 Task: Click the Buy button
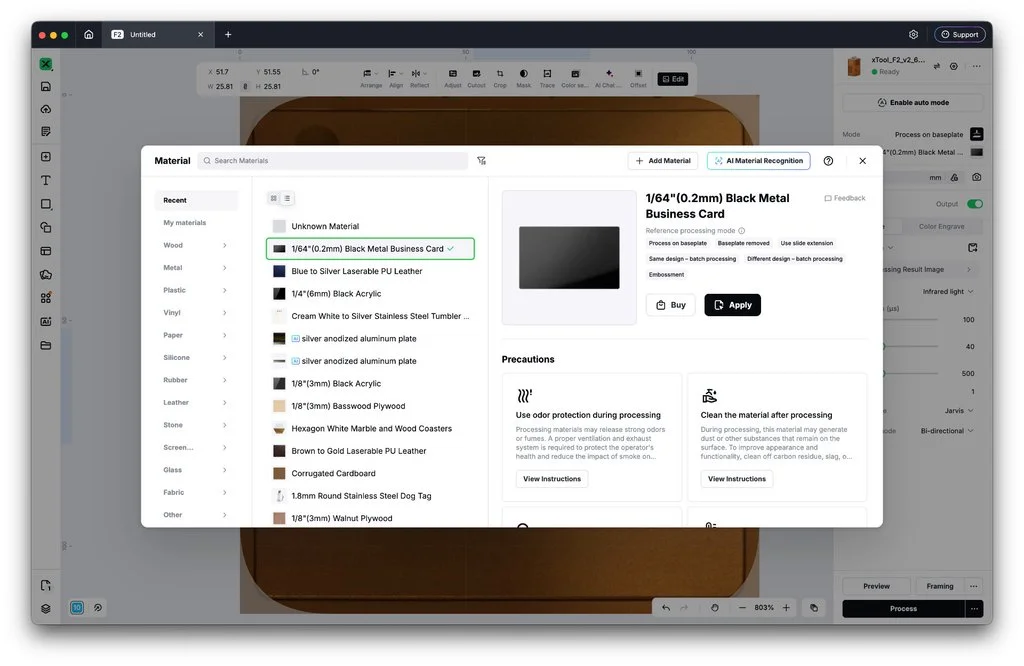pyautogui.click(x=671, y=305)
